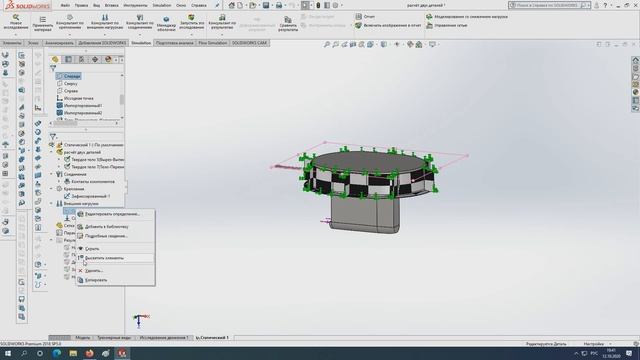Select DisplayManager color sphere tab icon

(108, 60)
